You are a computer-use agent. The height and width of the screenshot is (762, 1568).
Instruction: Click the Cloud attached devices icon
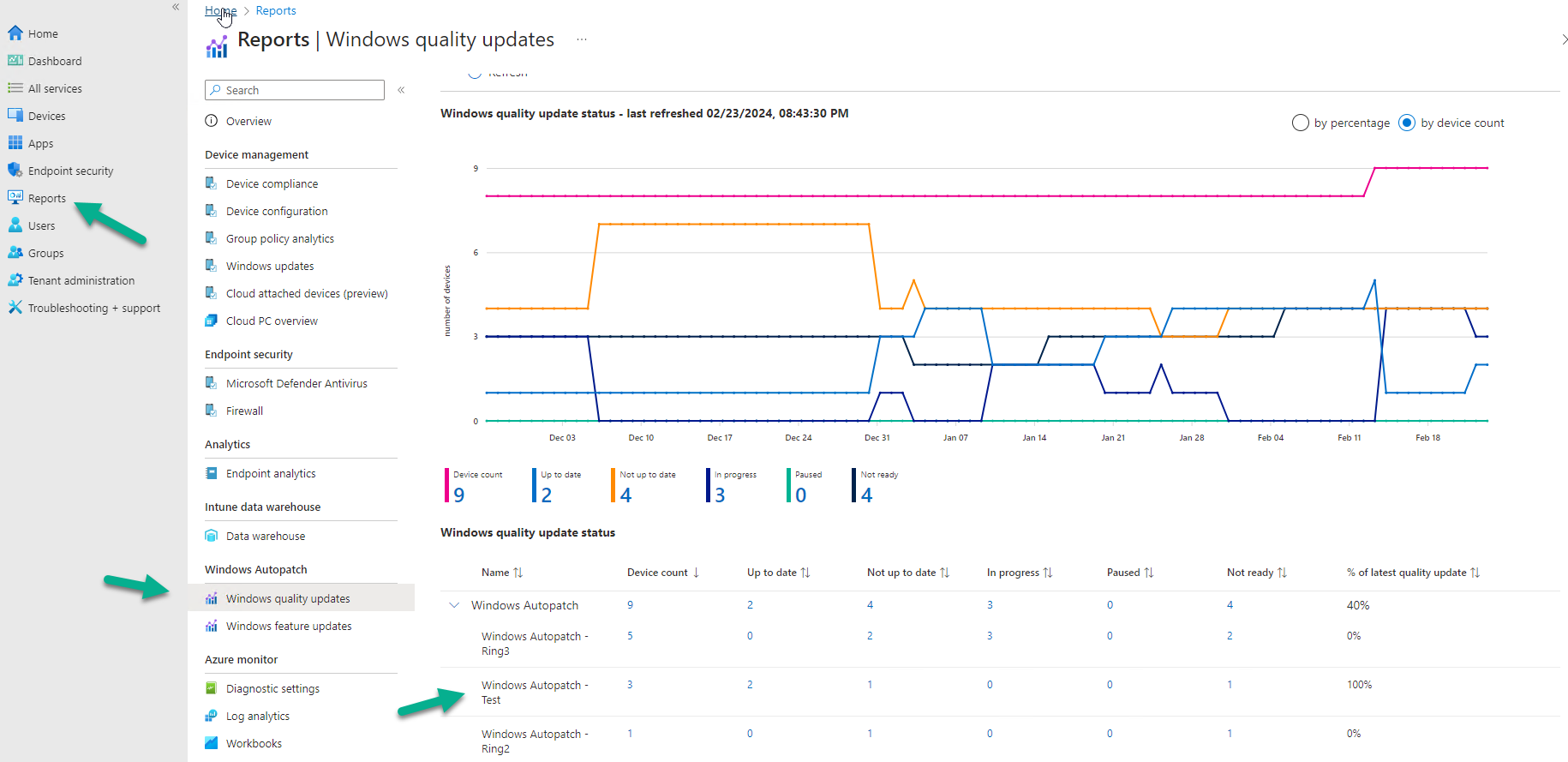point(212,293)
